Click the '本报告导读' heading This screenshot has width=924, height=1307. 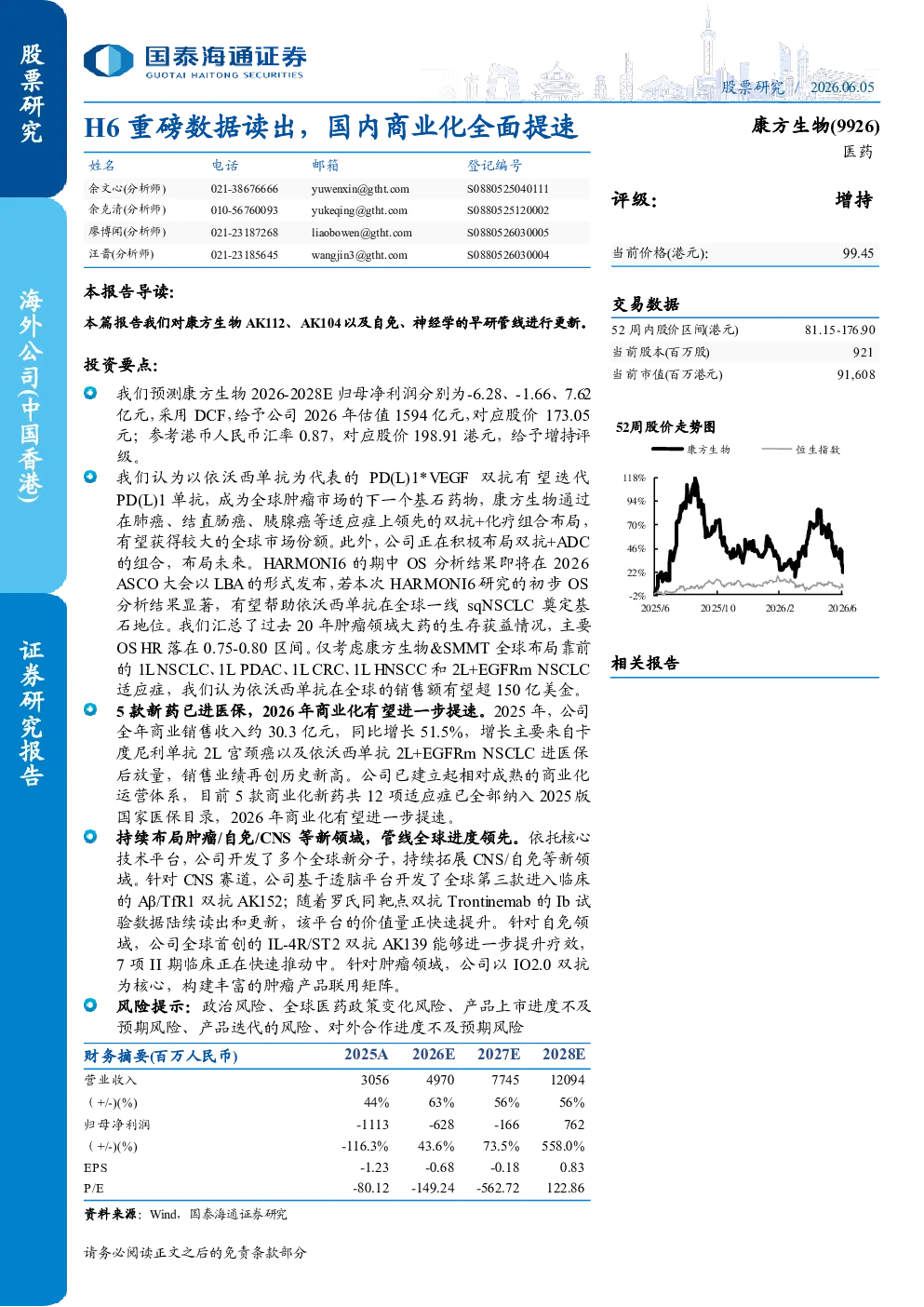click(x=128, y=292)
